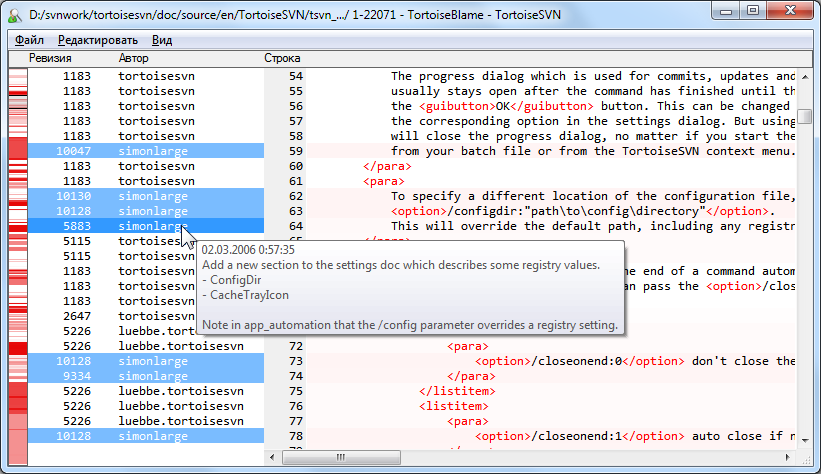Click horizontal scrollbar right arrow

coord(787,458)
